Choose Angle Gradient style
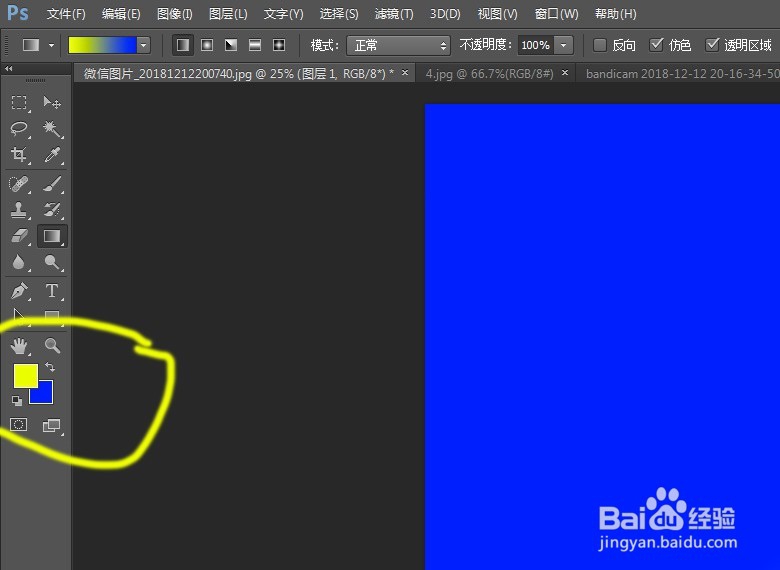The width and height of the screenshot is (780, 570). 231,46
